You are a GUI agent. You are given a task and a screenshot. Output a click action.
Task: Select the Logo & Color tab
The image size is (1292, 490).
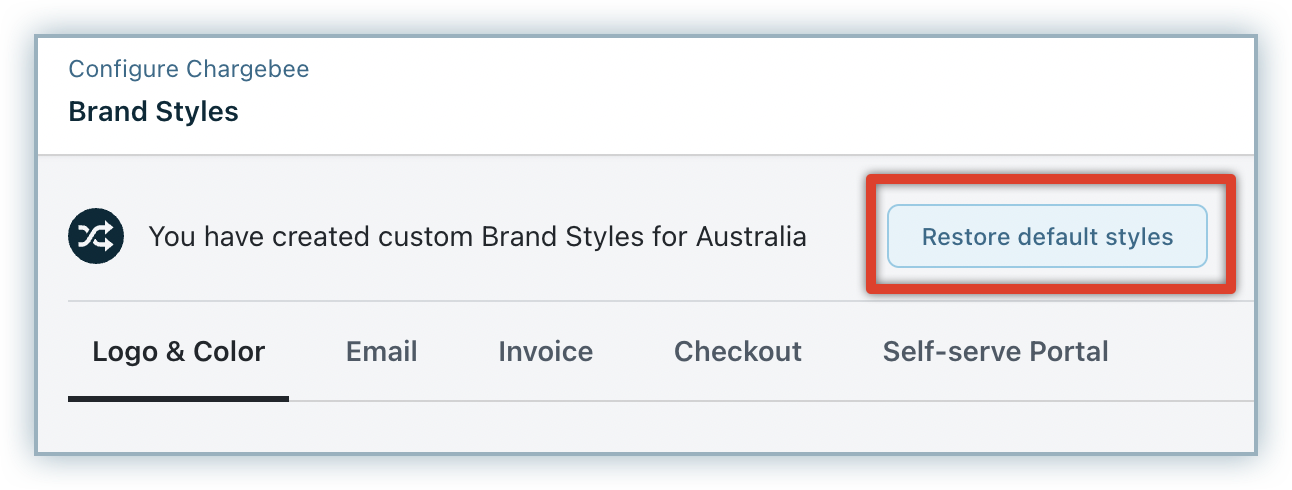tap(178, 352)
